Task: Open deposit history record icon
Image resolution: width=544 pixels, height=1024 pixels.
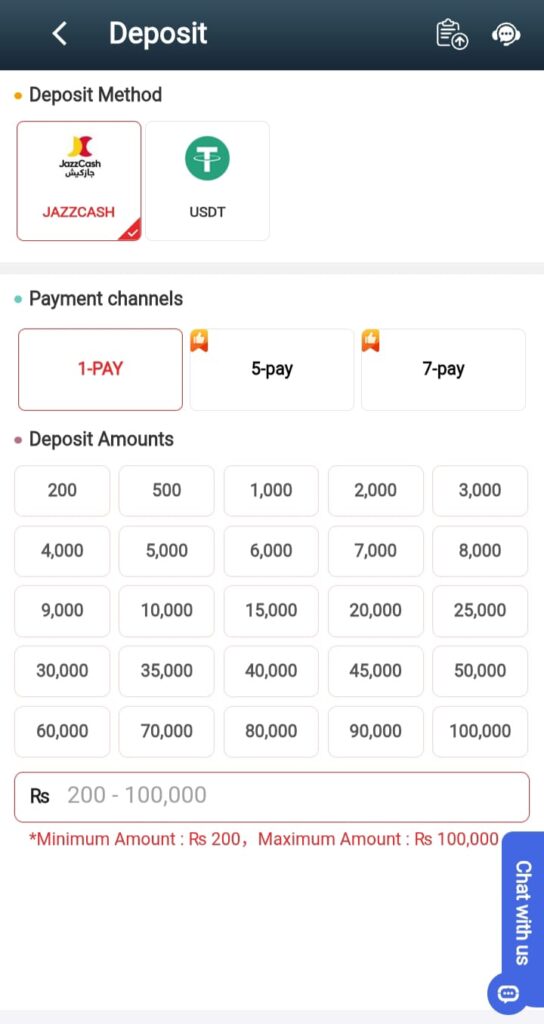Action: [452, 34]
